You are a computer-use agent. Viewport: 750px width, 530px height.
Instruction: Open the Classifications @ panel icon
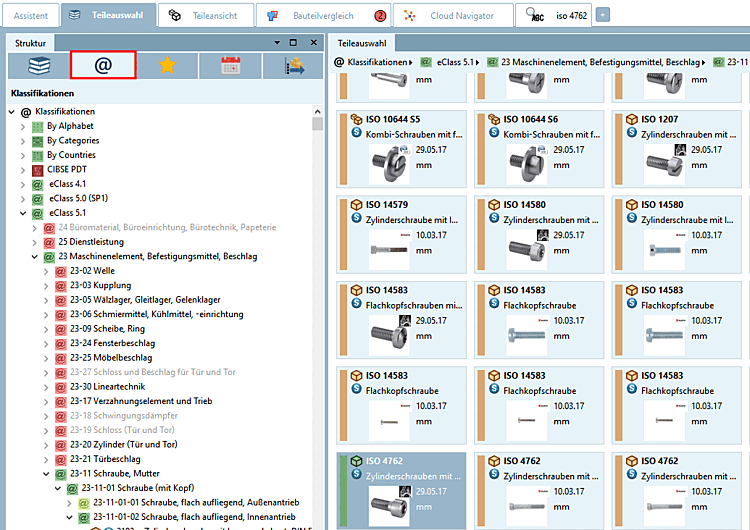coord(102,65)
